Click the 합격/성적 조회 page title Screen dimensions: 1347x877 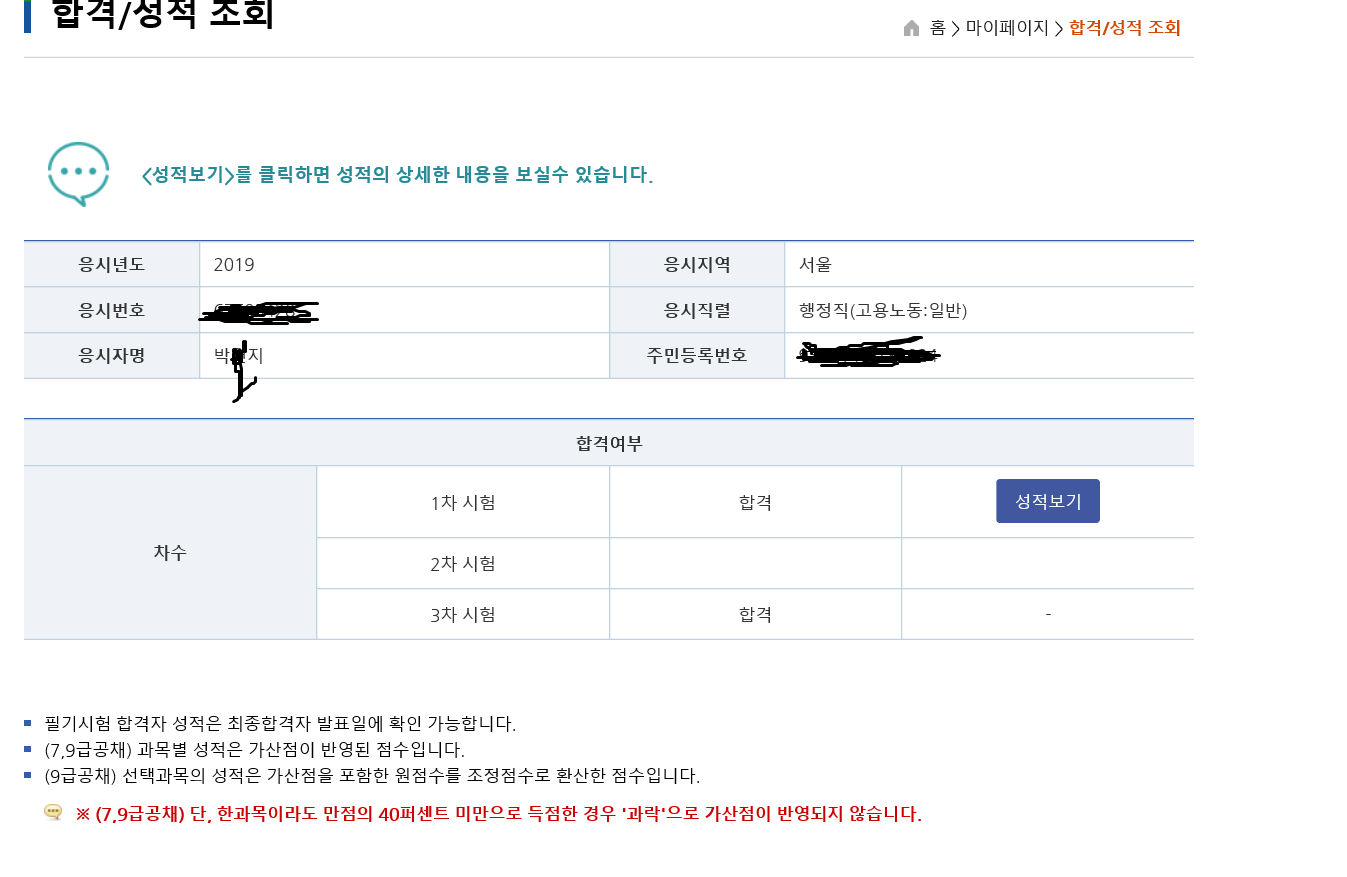pyautogui.click(x=162, y=14)
